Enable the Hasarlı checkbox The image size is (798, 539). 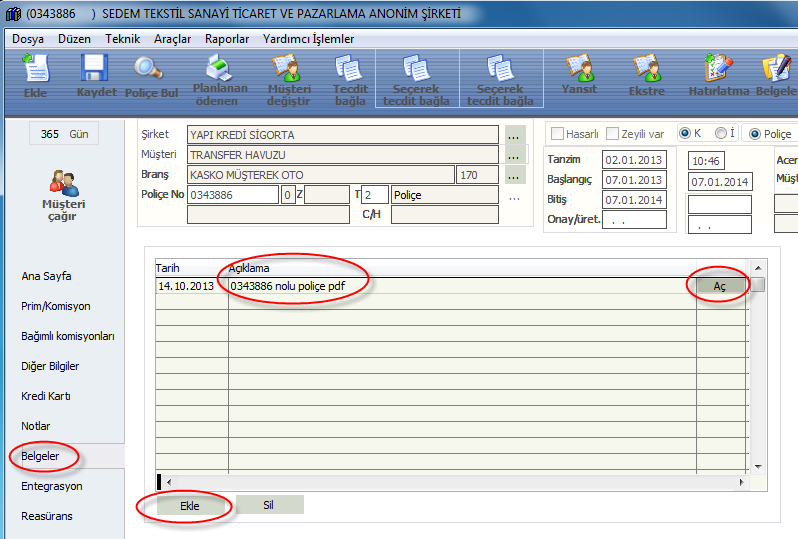(x=558, y=134)
